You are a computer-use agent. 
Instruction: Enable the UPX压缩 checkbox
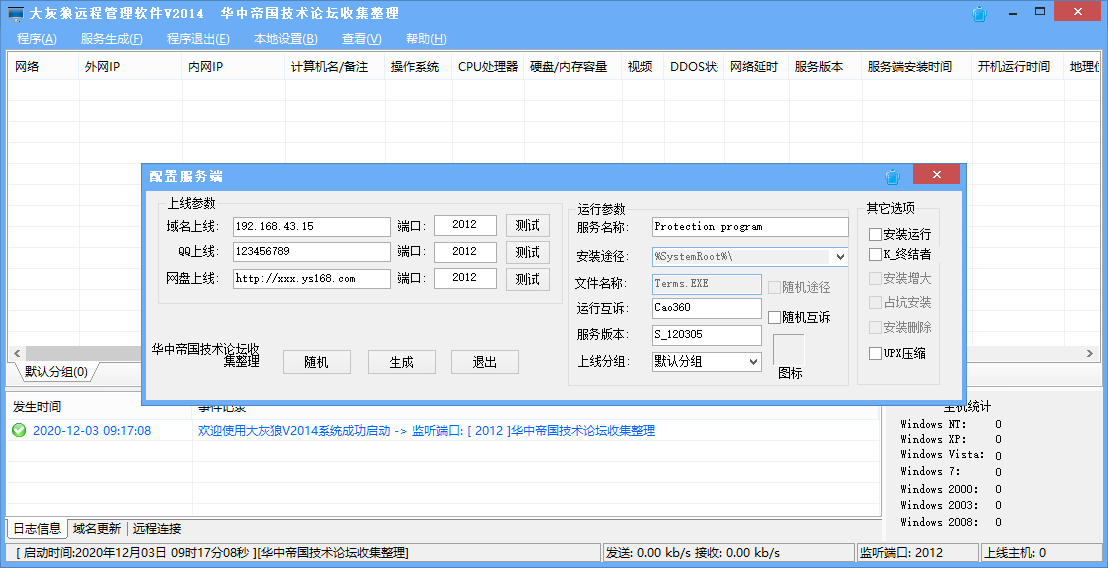pos(876,353)
